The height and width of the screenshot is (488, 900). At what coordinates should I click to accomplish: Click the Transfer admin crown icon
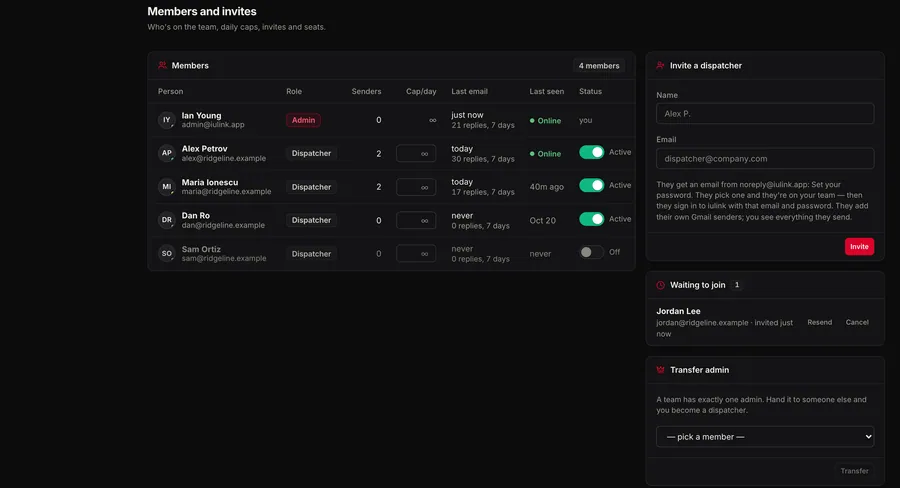[x=661, y=370]
